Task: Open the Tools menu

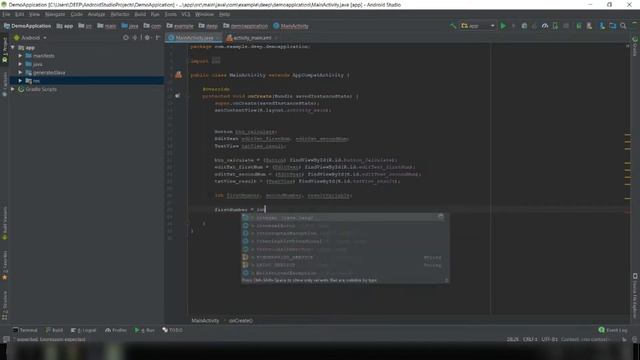Action: (x=171, y=14)
